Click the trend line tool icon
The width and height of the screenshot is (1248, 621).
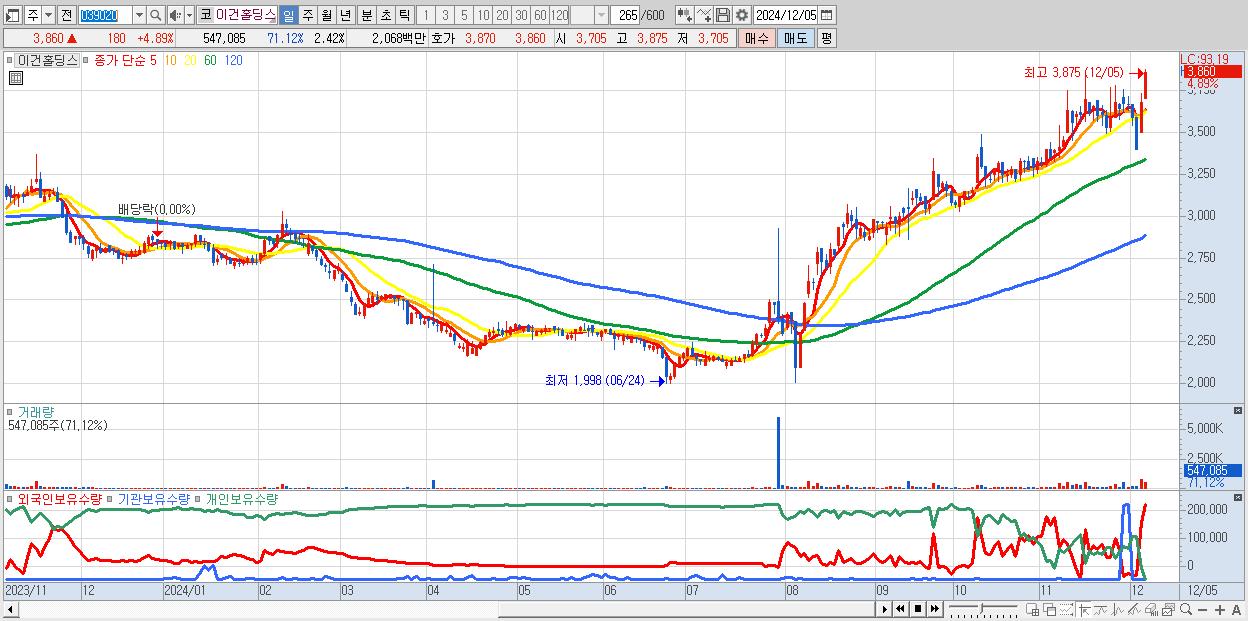[1101, 609]
